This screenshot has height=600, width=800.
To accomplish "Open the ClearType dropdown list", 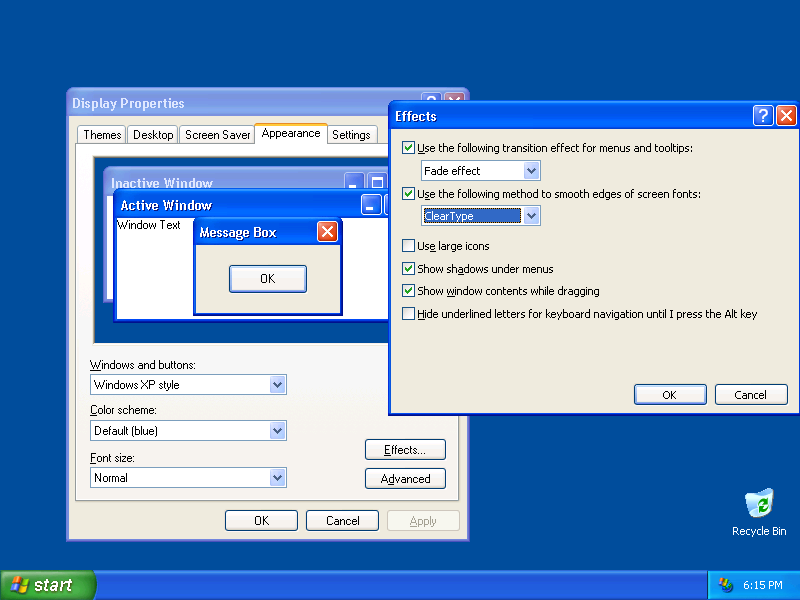I will click(x=531, y=216).
